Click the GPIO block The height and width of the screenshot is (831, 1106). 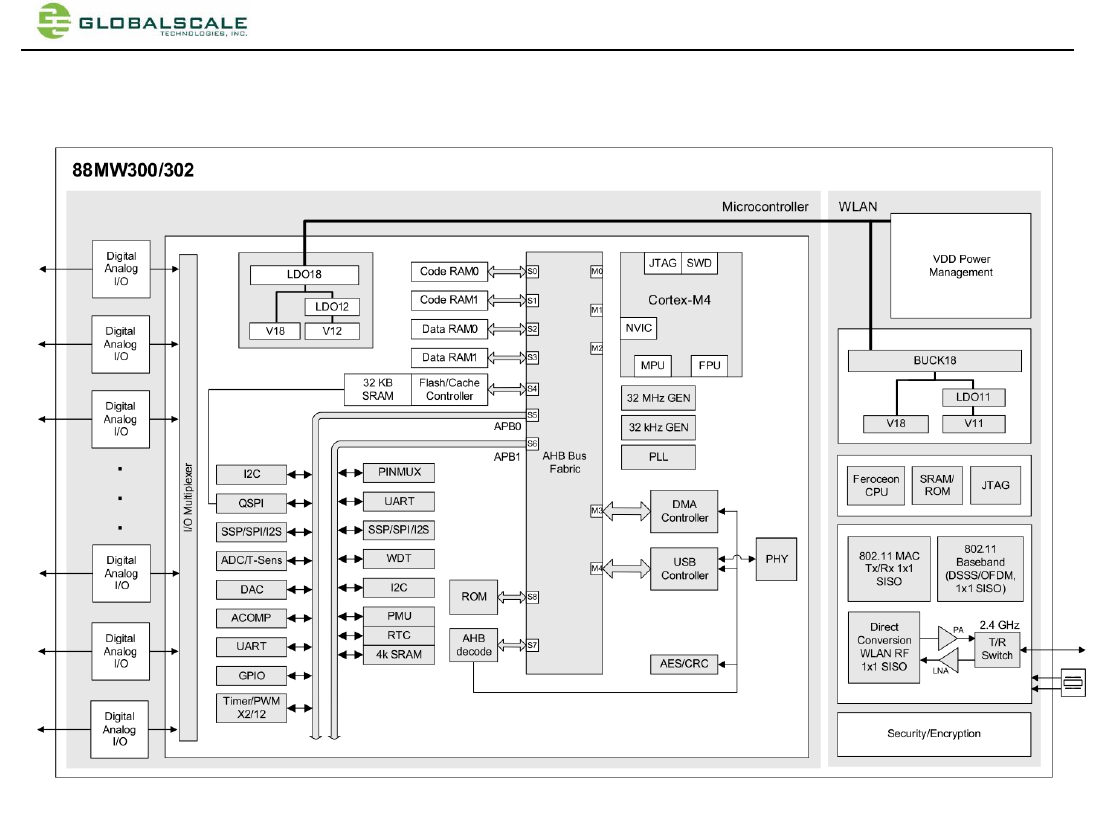coord(251,676)
